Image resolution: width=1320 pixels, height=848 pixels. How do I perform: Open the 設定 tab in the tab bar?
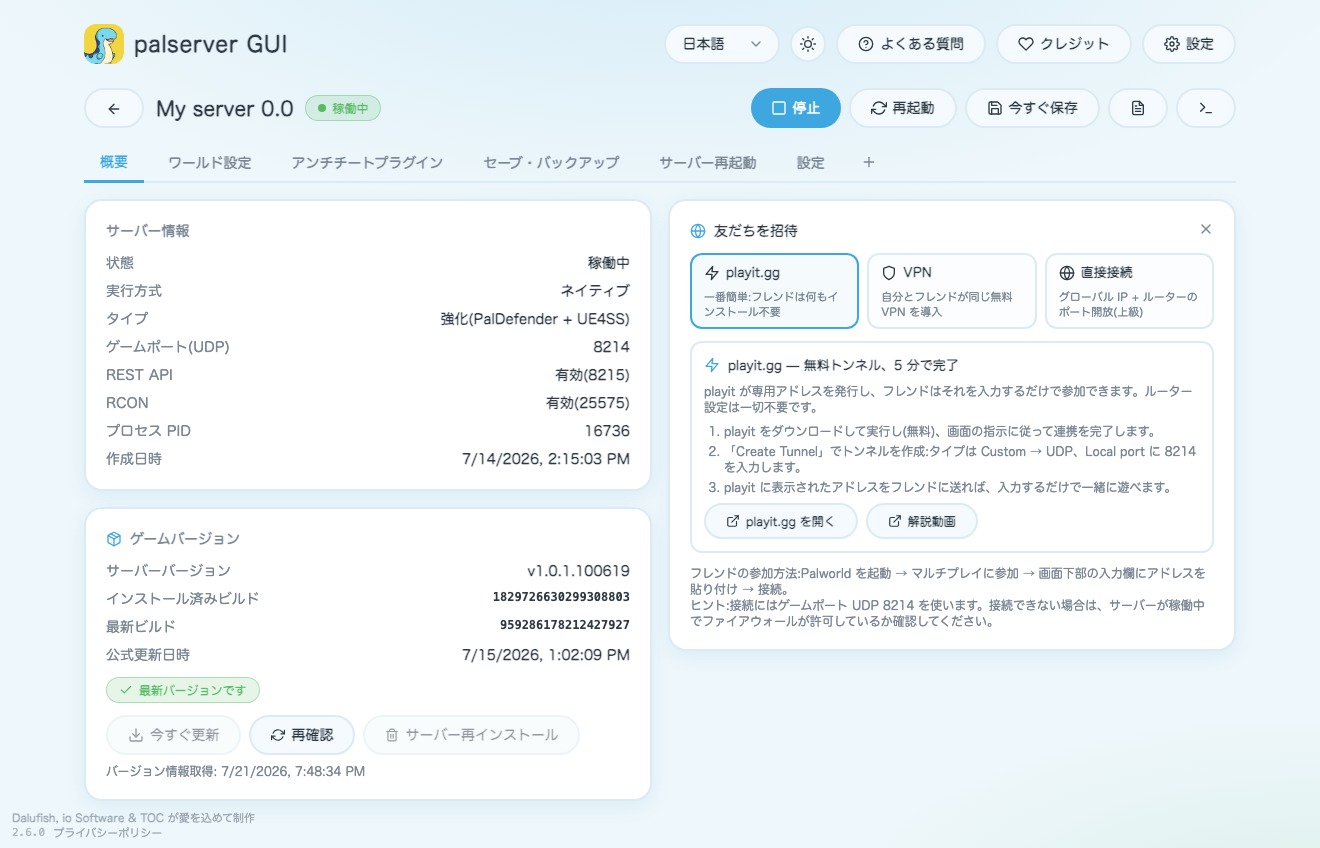pos(811,162)
